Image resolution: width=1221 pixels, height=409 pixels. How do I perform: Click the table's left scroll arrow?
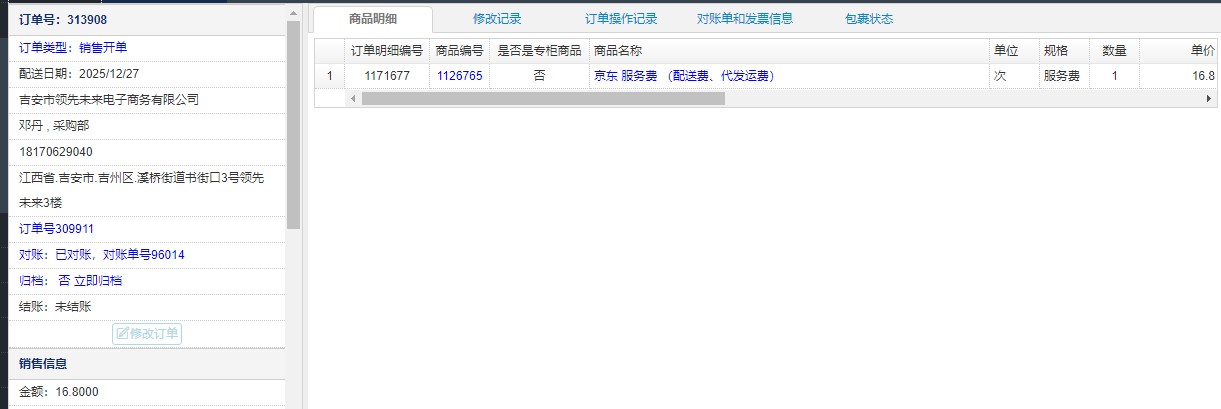click(x=352, y=99)
